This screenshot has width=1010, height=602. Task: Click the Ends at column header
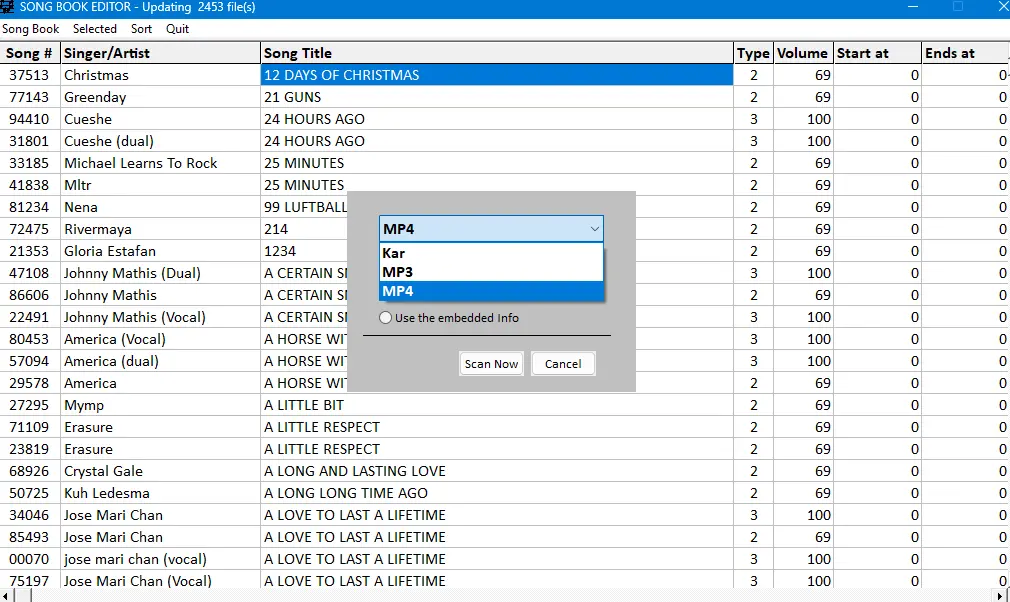[x=966, y=53]
